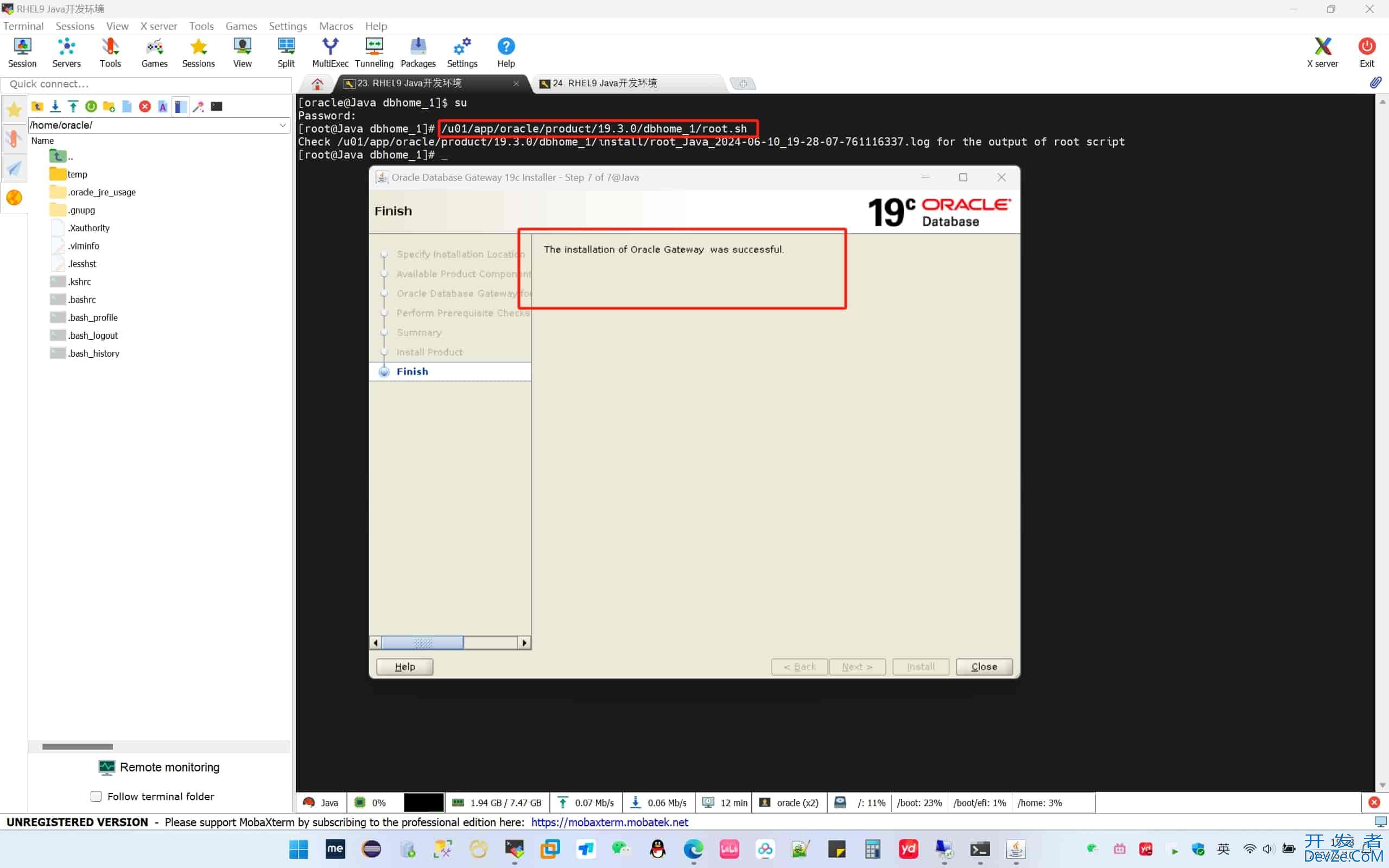Expand the Finish step in installer
This screenshot has height=868, width=1389.
[412, 371]
